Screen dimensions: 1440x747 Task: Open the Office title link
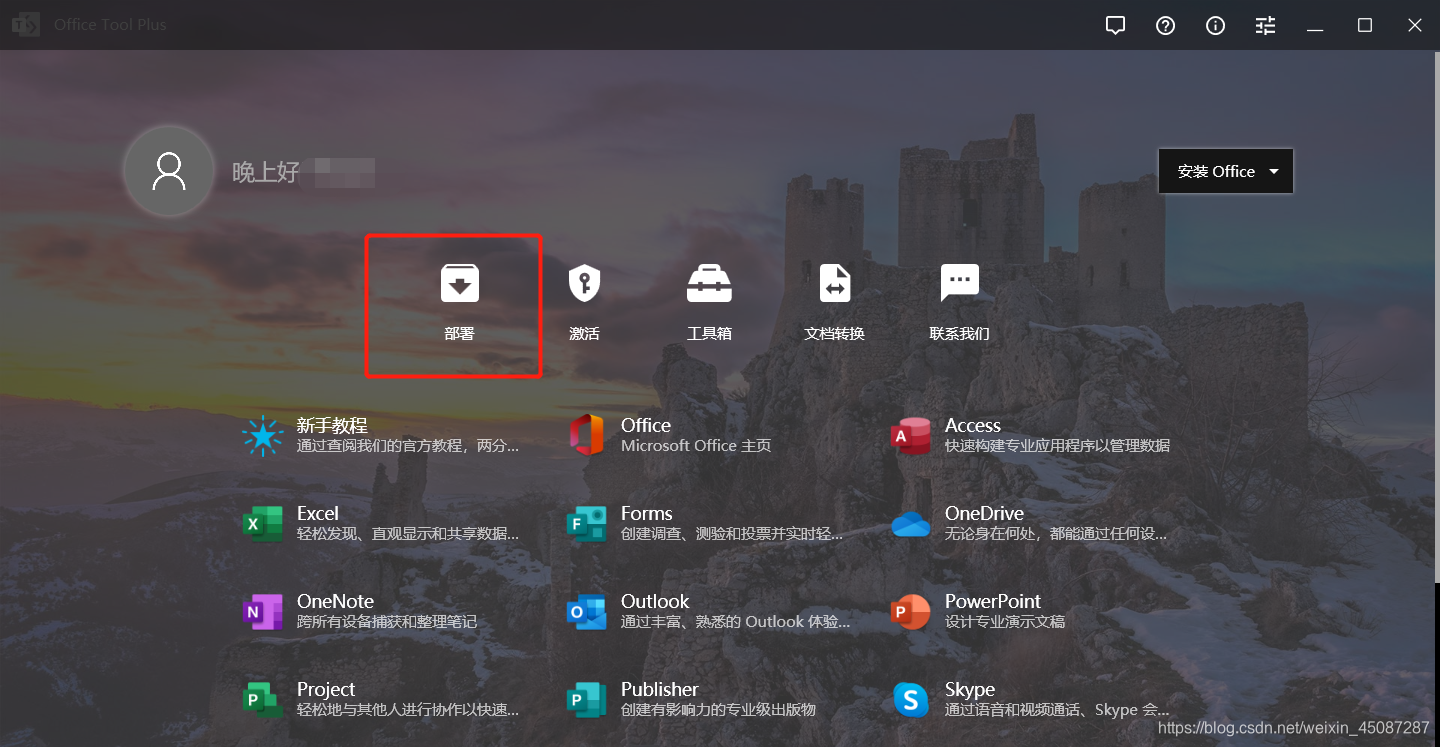pyautogui.click(x=646, y=425)
